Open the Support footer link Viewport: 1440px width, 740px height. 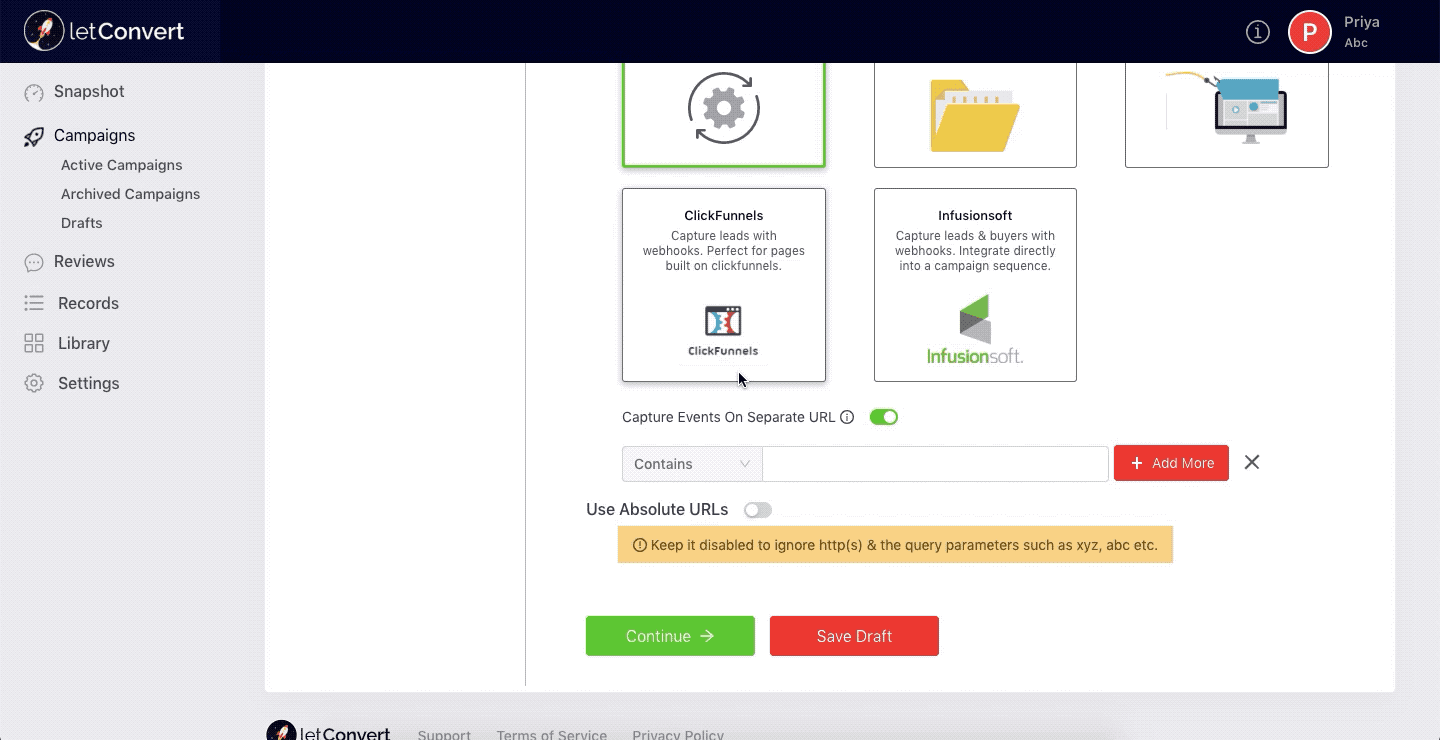coord(444,735)
